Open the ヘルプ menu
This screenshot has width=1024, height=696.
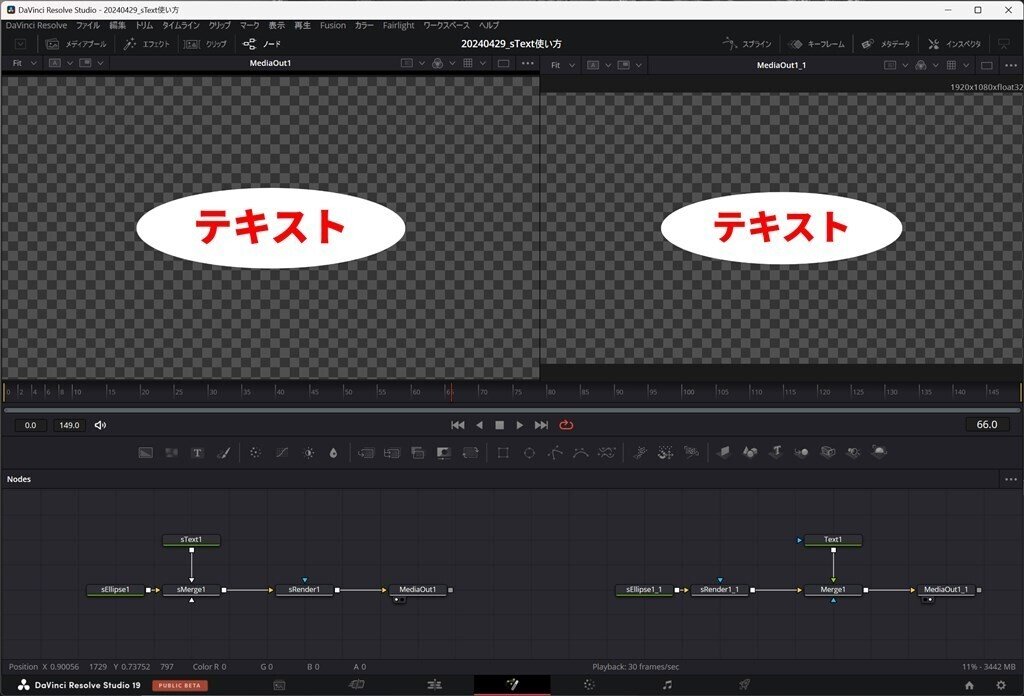(x=489, y=25)
